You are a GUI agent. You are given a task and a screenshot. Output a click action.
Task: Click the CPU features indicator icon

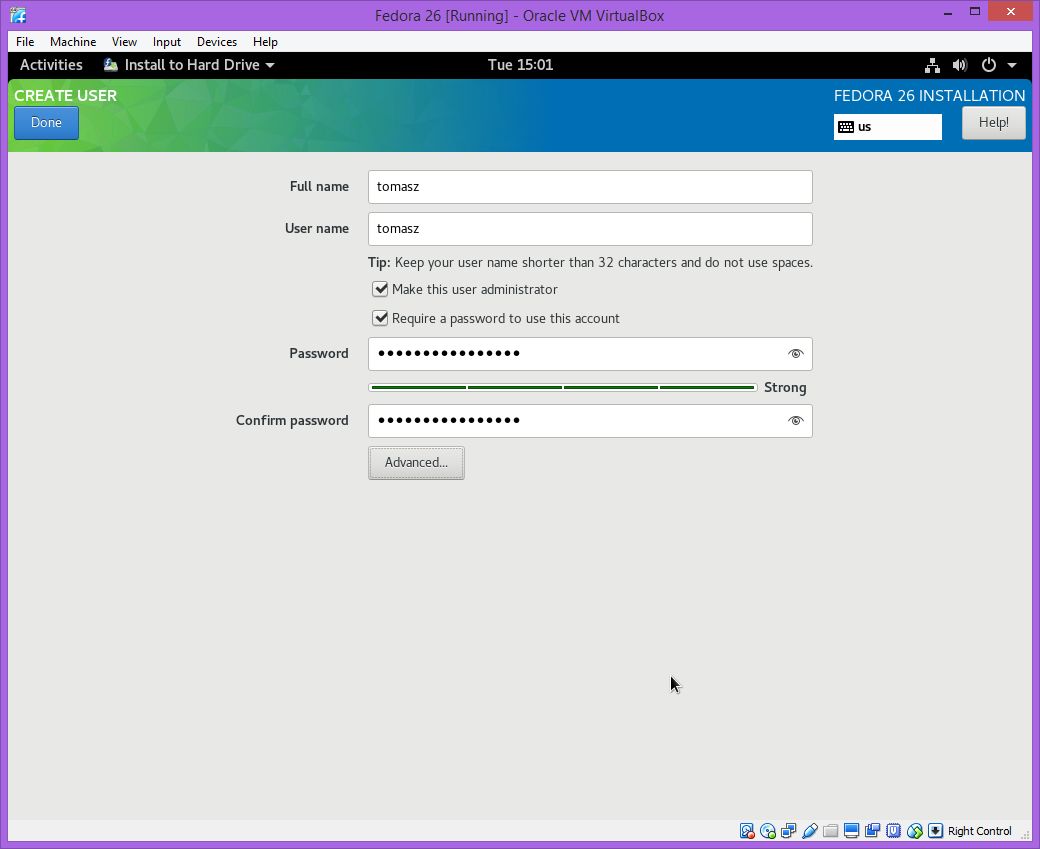pos(893,830)
